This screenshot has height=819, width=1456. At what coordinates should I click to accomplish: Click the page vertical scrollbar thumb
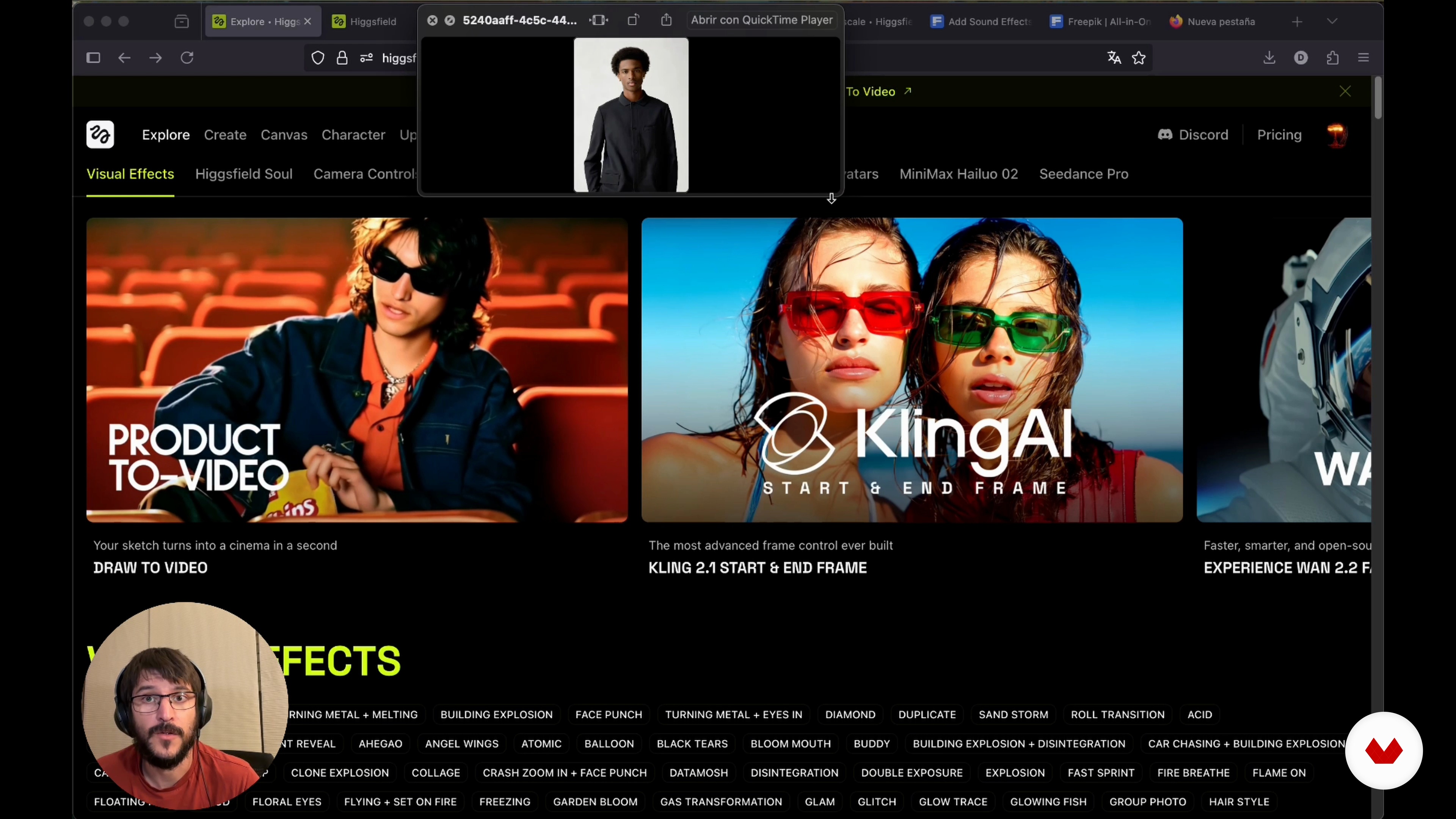pos(1378,98)
